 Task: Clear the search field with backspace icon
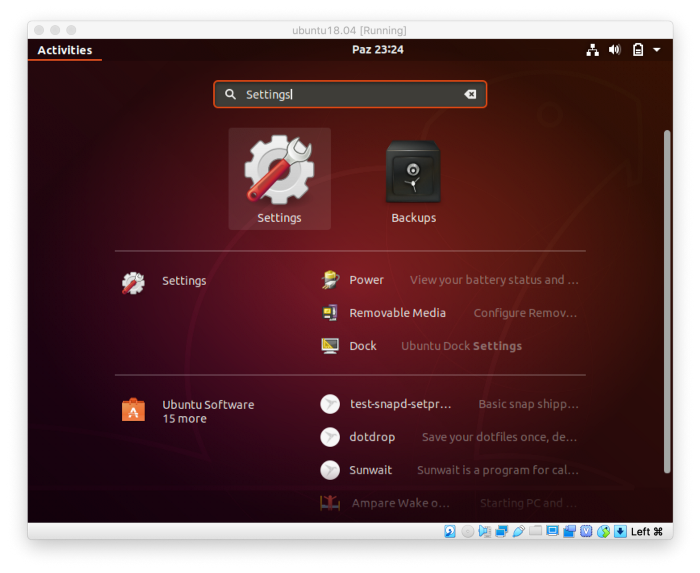tap(470, 94)
